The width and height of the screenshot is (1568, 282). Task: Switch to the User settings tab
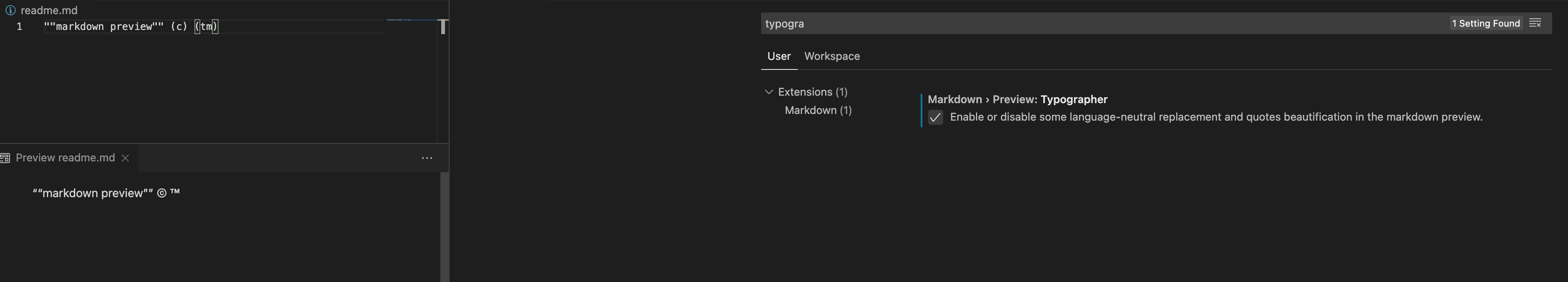[779, 56]
